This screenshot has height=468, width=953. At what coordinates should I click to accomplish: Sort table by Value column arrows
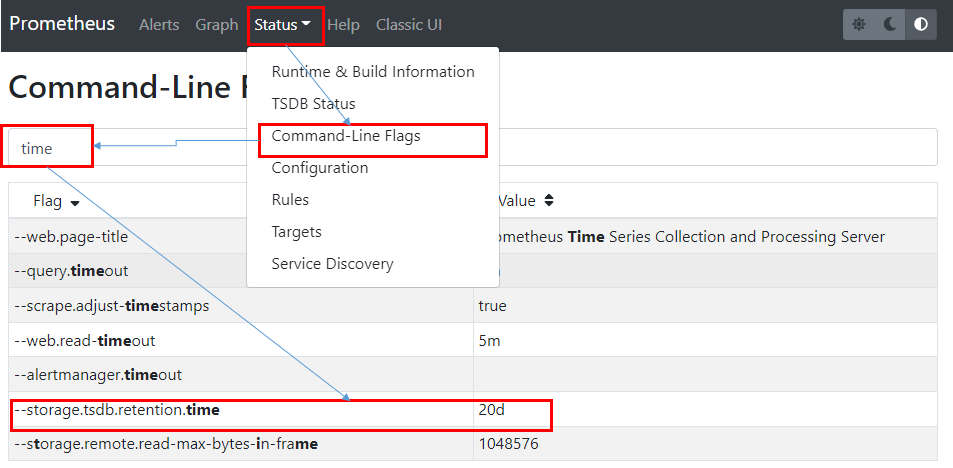pos(549,201)
